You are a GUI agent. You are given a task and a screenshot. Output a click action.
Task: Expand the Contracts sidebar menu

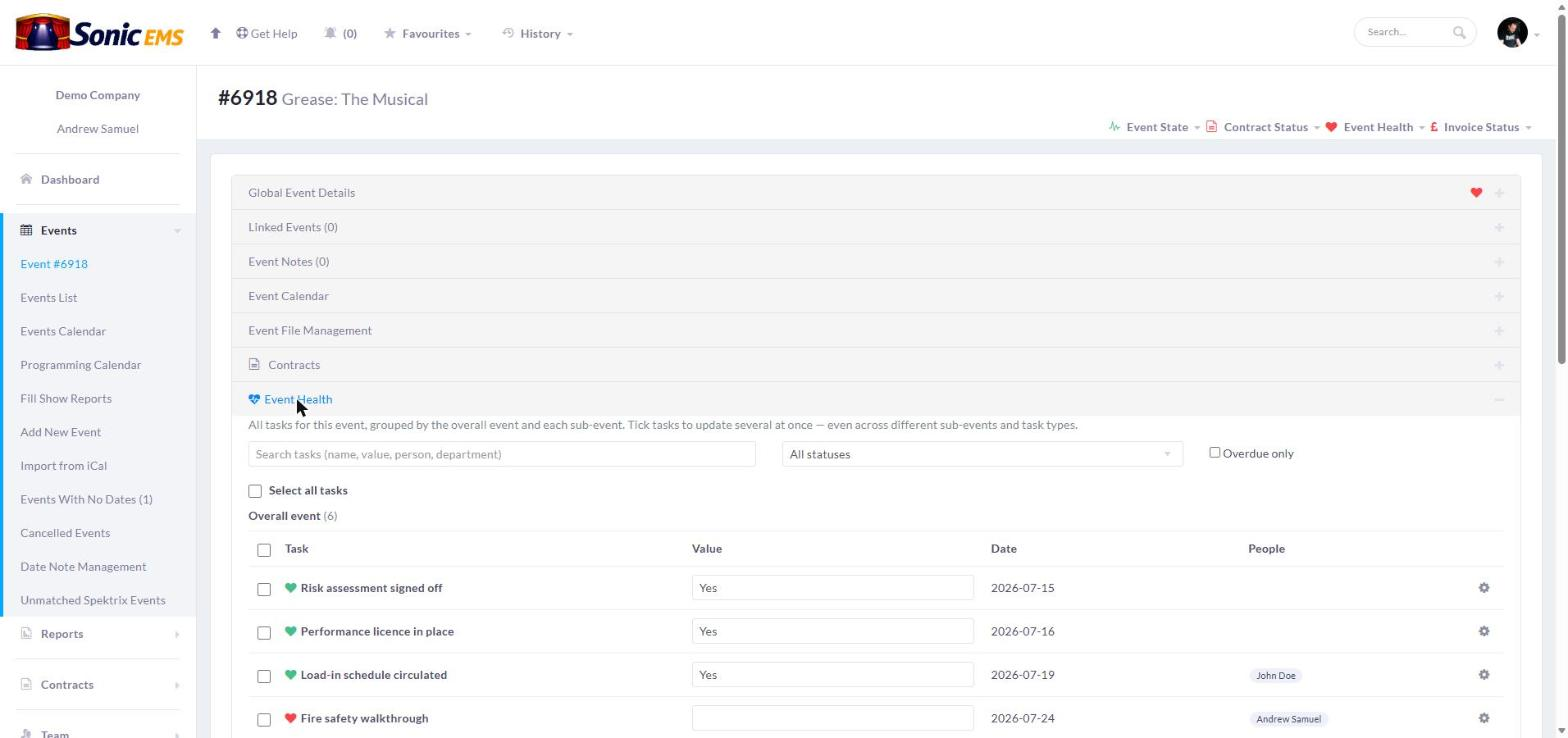coord(99,685)
